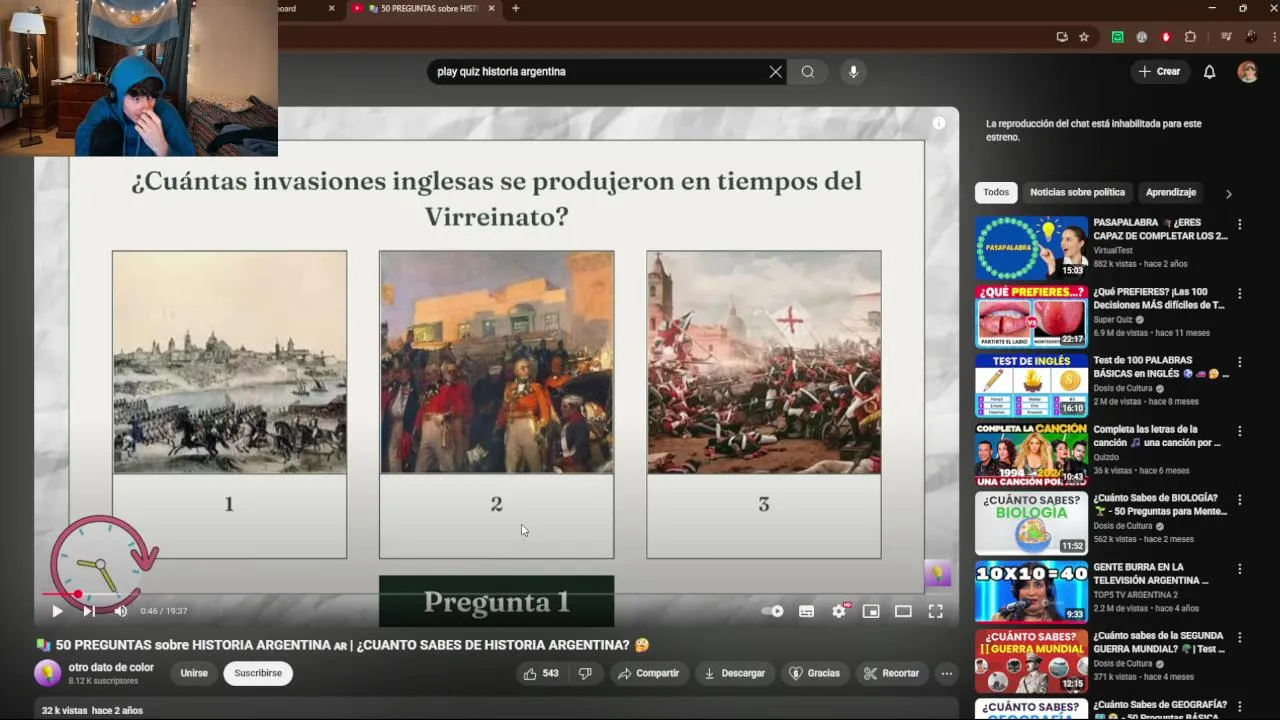Open '¿Qué PREFIERES?' video thumbnail
The width and height of the screenshot is (1280, 720).
1031,317
